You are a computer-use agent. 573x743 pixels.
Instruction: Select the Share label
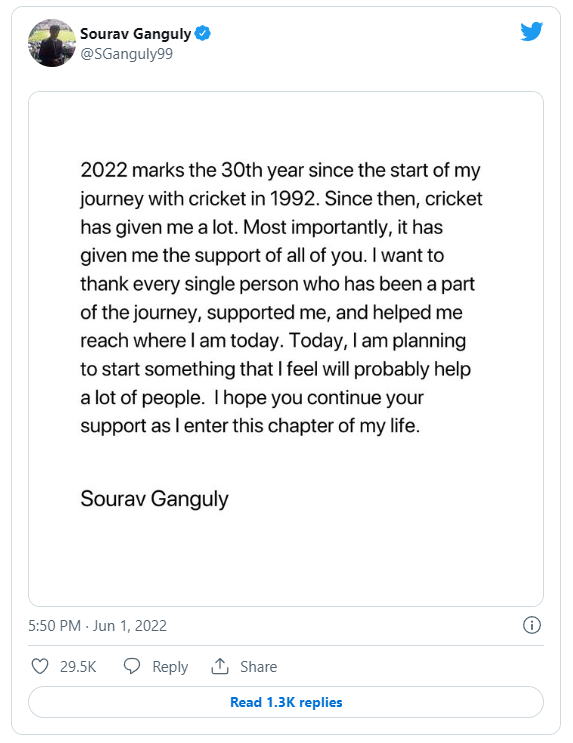[x=258, y=667]
